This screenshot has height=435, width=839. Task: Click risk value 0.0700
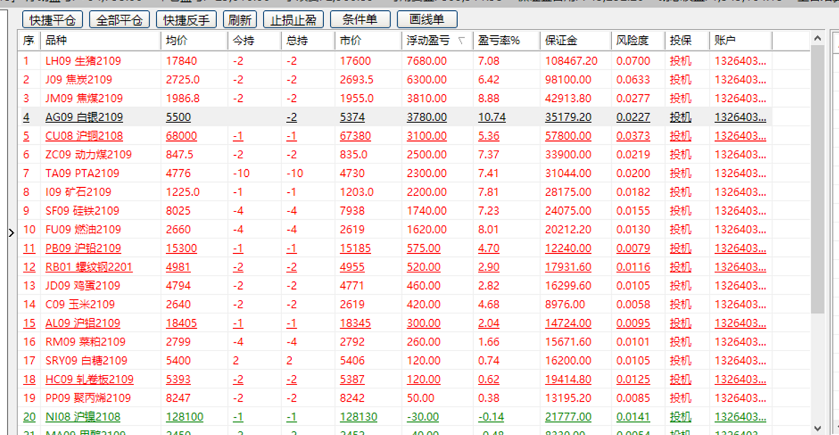click(x=633, y=61)
